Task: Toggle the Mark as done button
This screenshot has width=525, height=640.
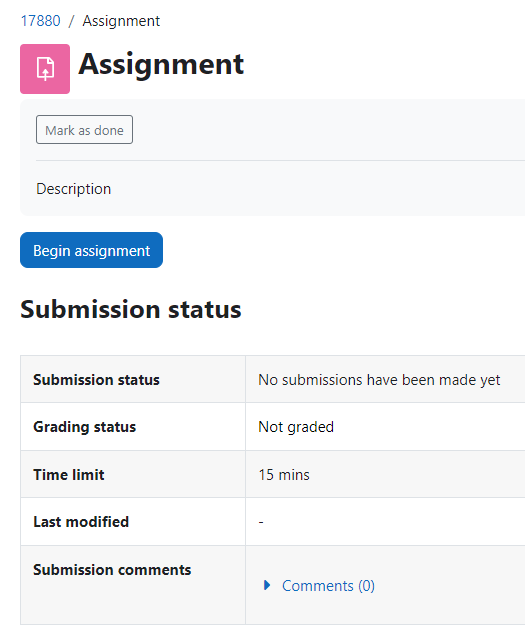Action: point(85,130)
